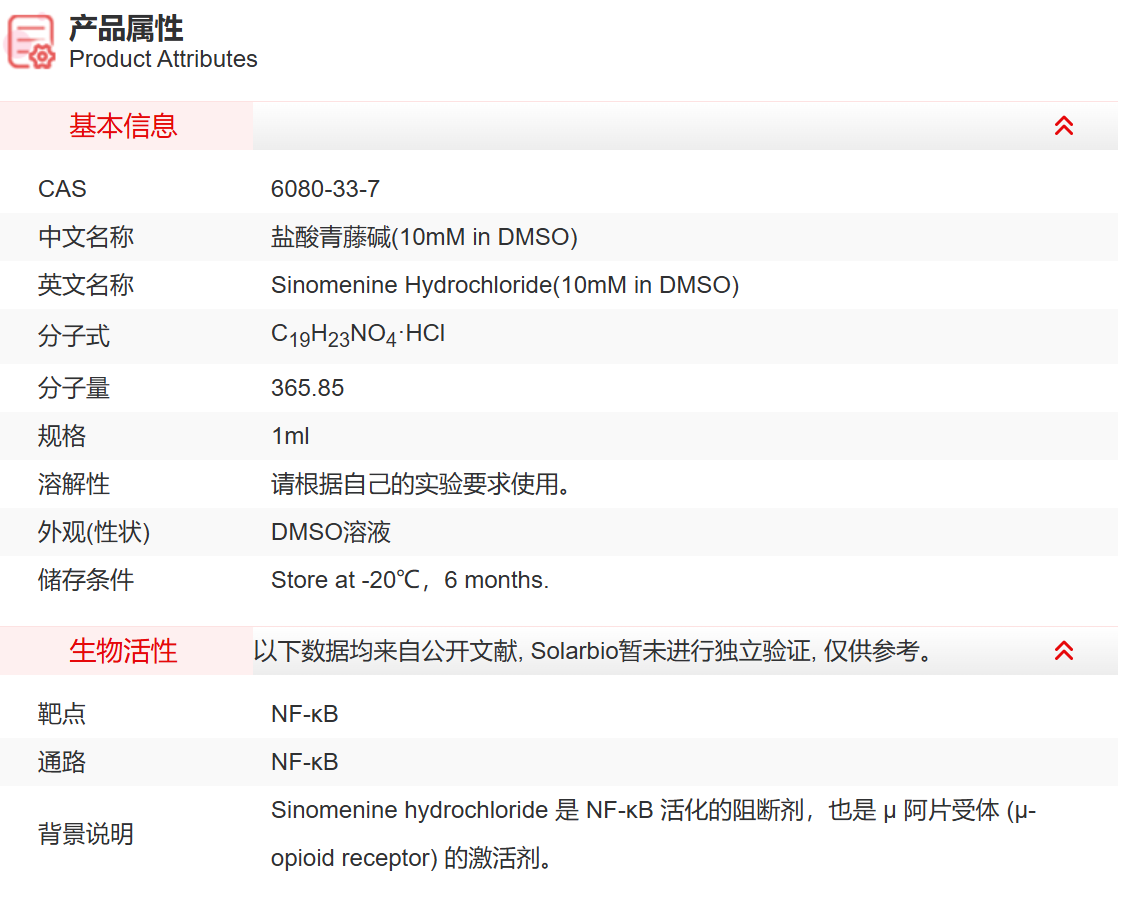
Task: Click the molecular weight value 365.85
Action: [307, 387]
